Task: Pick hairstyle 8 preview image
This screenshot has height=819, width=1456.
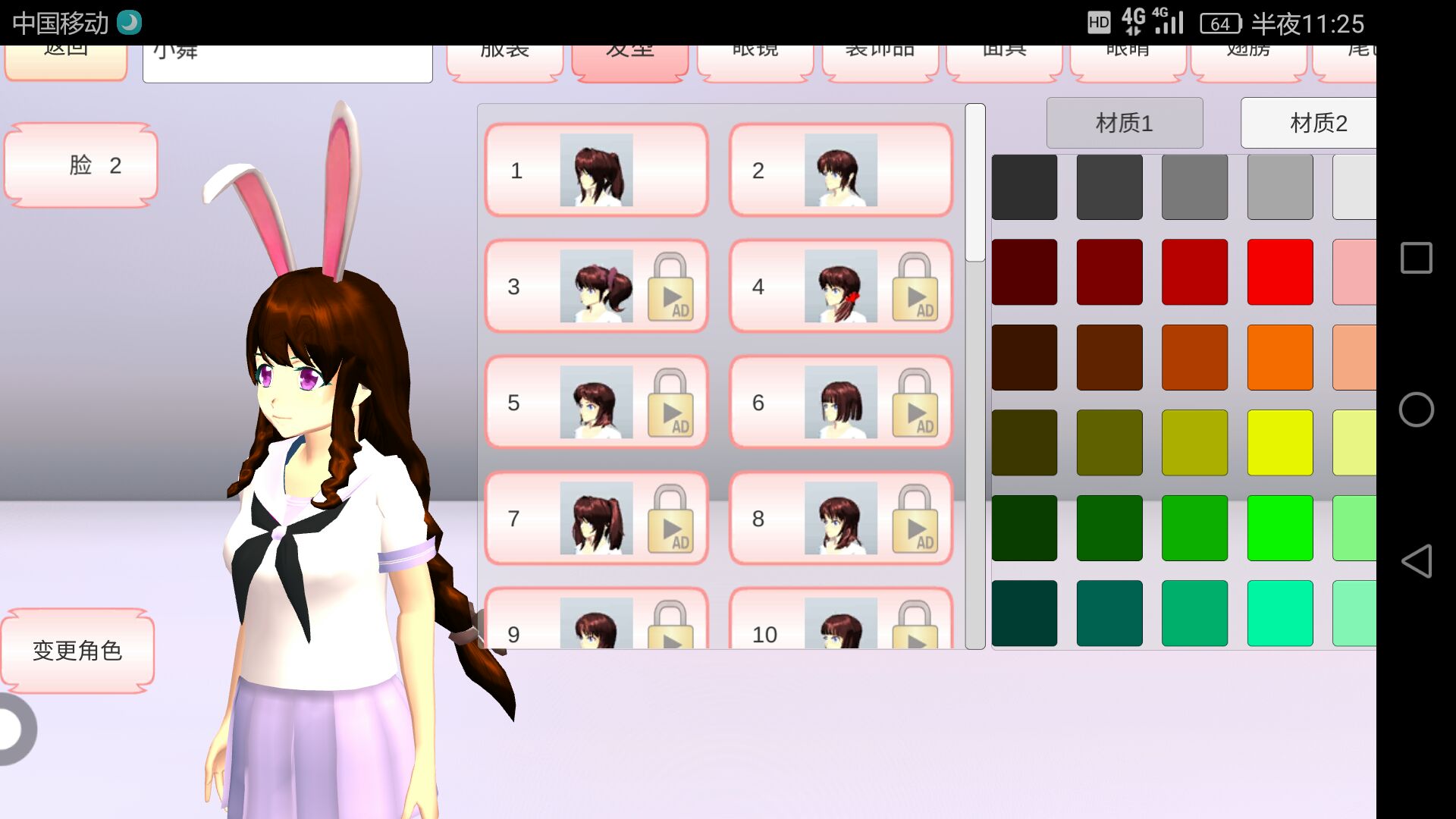Action: point(840,519)
